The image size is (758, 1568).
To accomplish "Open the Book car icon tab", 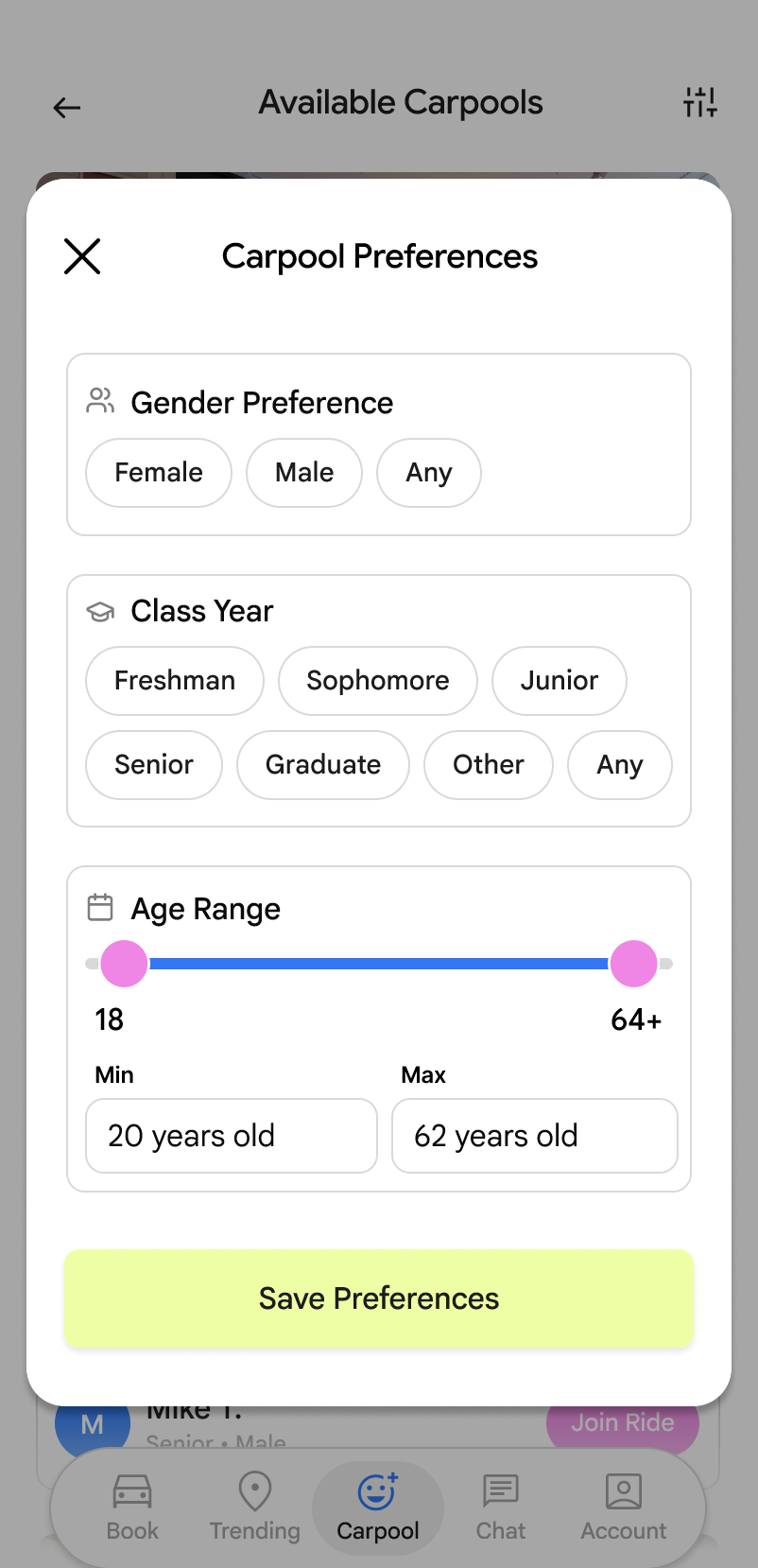I will 132,1507.
